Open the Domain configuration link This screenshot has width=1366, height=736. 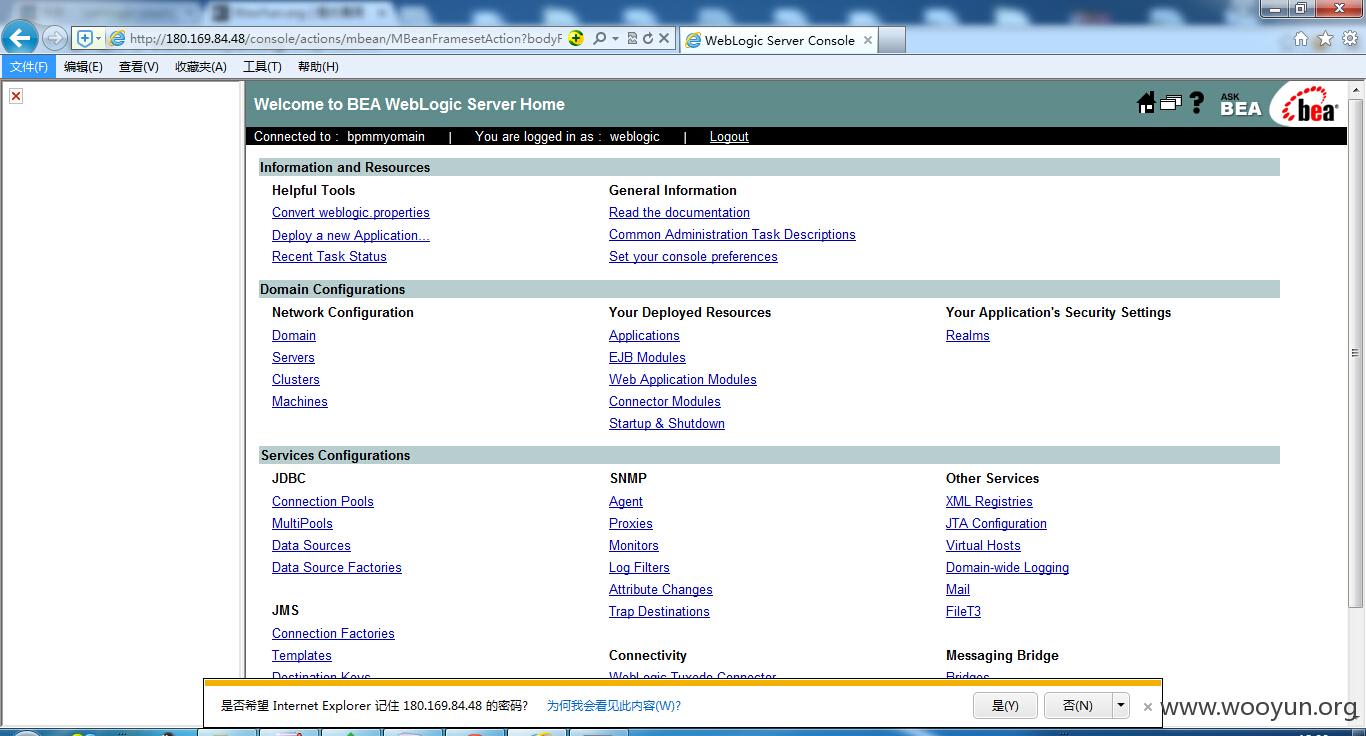point(294,336)
